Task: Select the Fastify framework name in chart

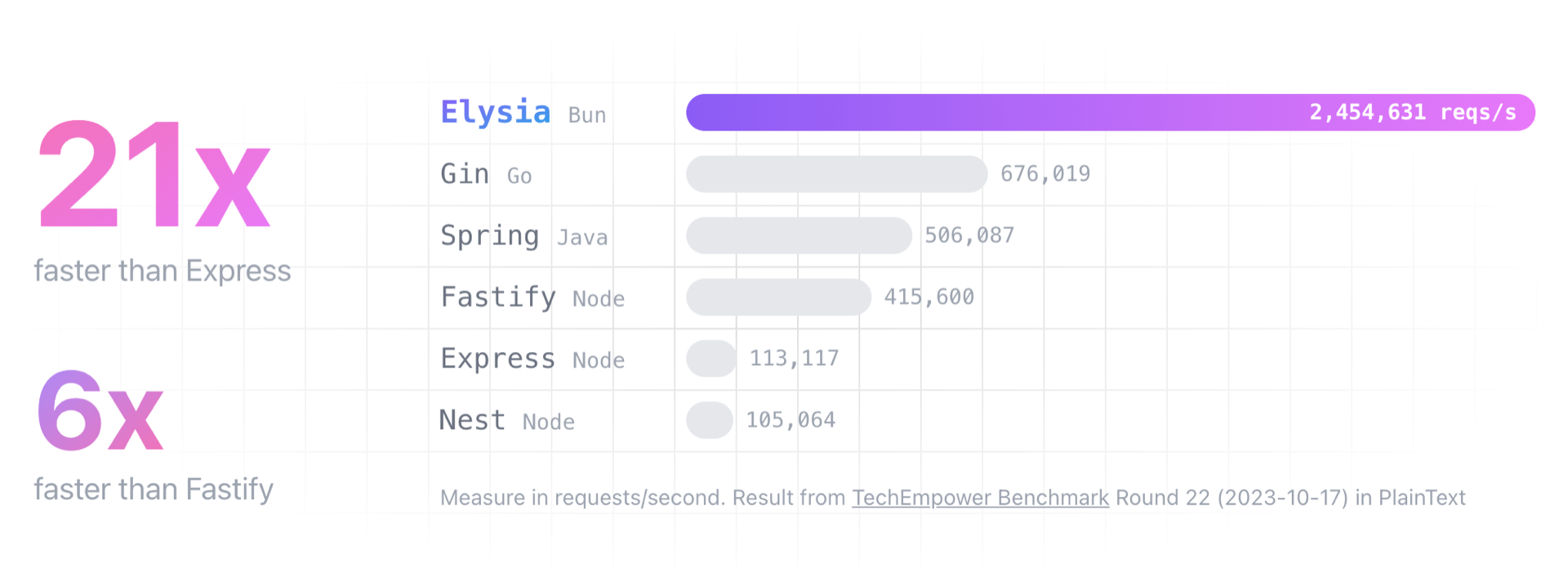Action: 498,297
